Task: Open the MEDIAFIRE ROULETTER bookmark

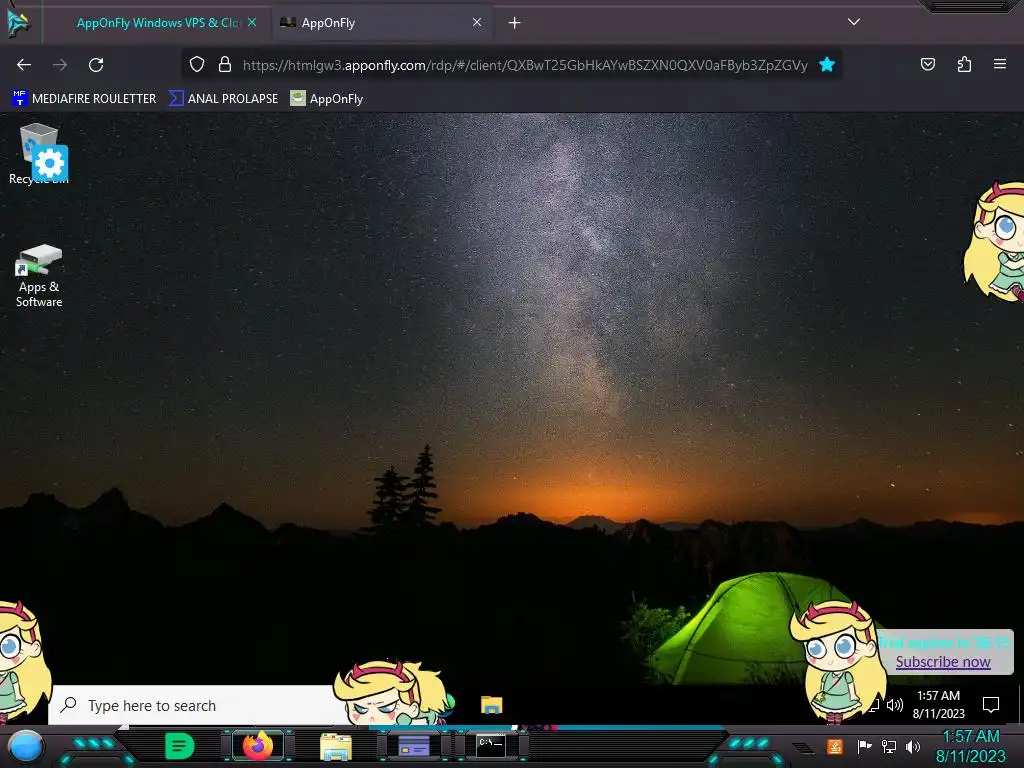Action: (84, 99)
